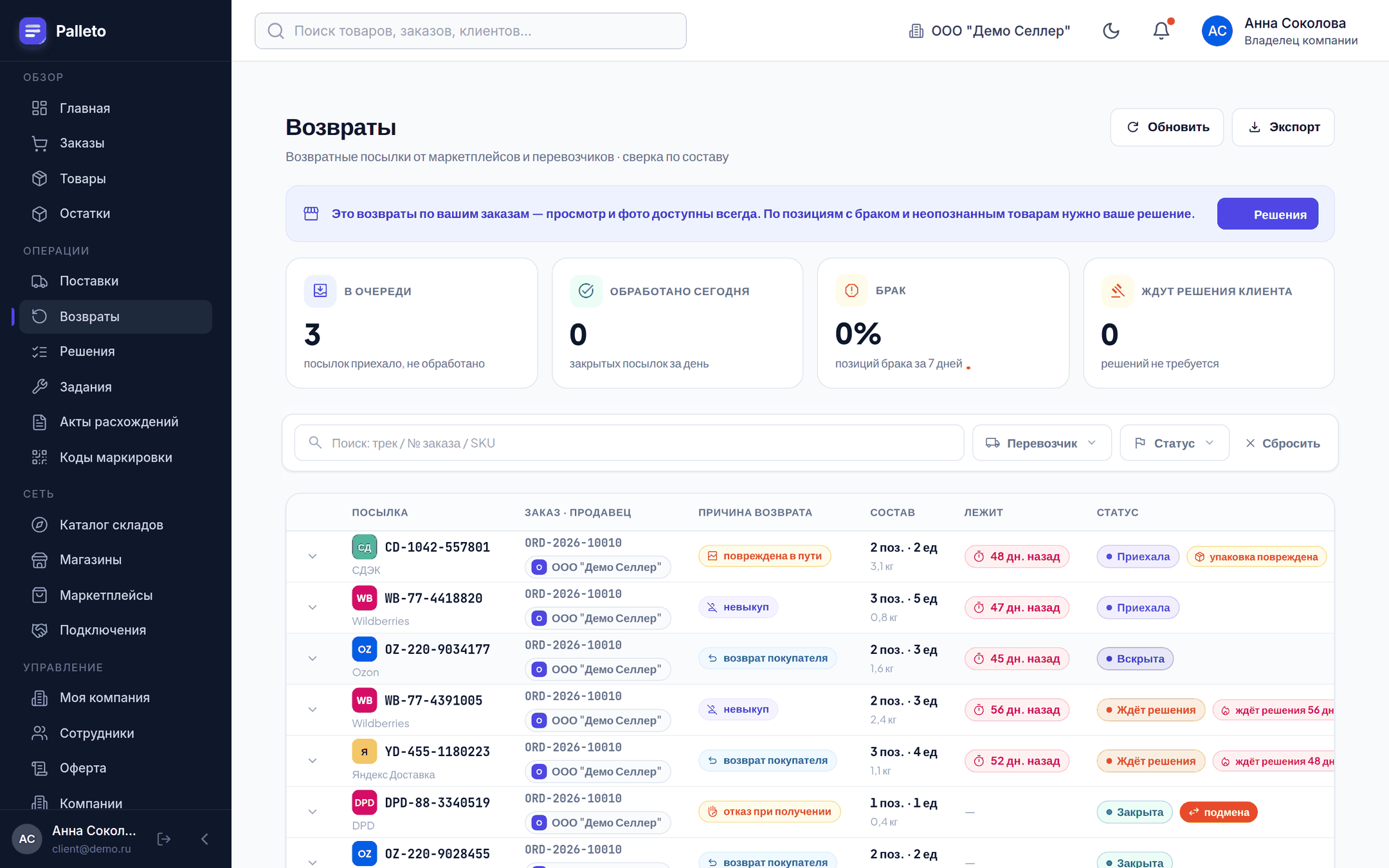Click the OZ badge for OZ-220-9034177
The image size is (1389, 868).
(365, 649)
